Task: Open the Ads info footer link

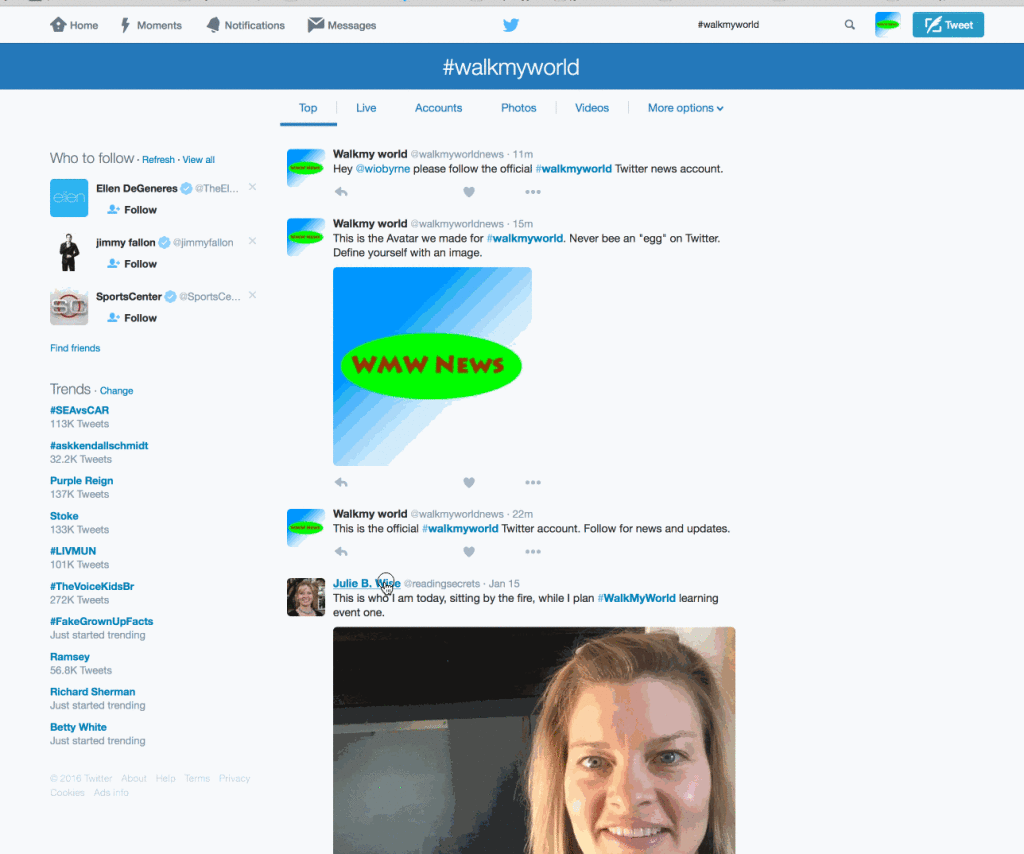Action: [x=111, y=793]
